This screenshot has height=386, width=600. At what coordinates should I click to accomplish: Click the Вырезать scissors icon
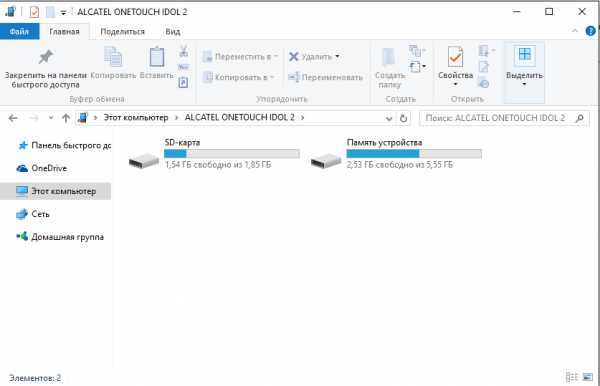184,50
